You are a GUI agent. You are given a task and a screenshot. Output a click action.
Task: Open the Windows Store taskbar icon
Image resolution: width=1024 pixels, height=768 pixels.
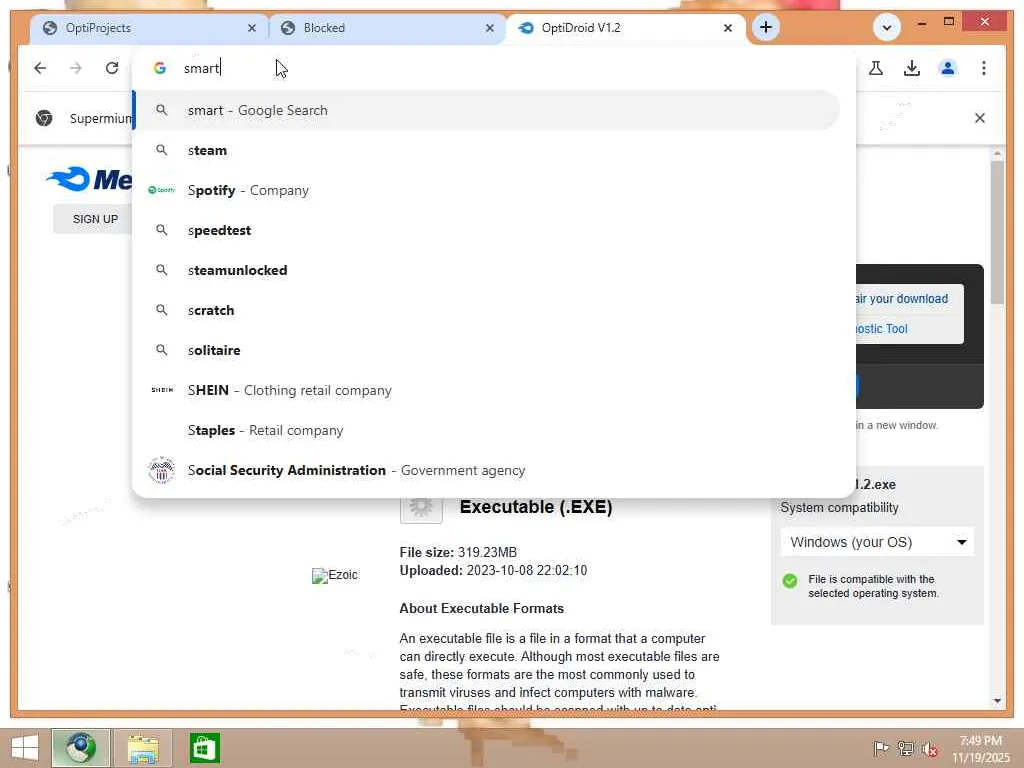click(x=204, y=748)
